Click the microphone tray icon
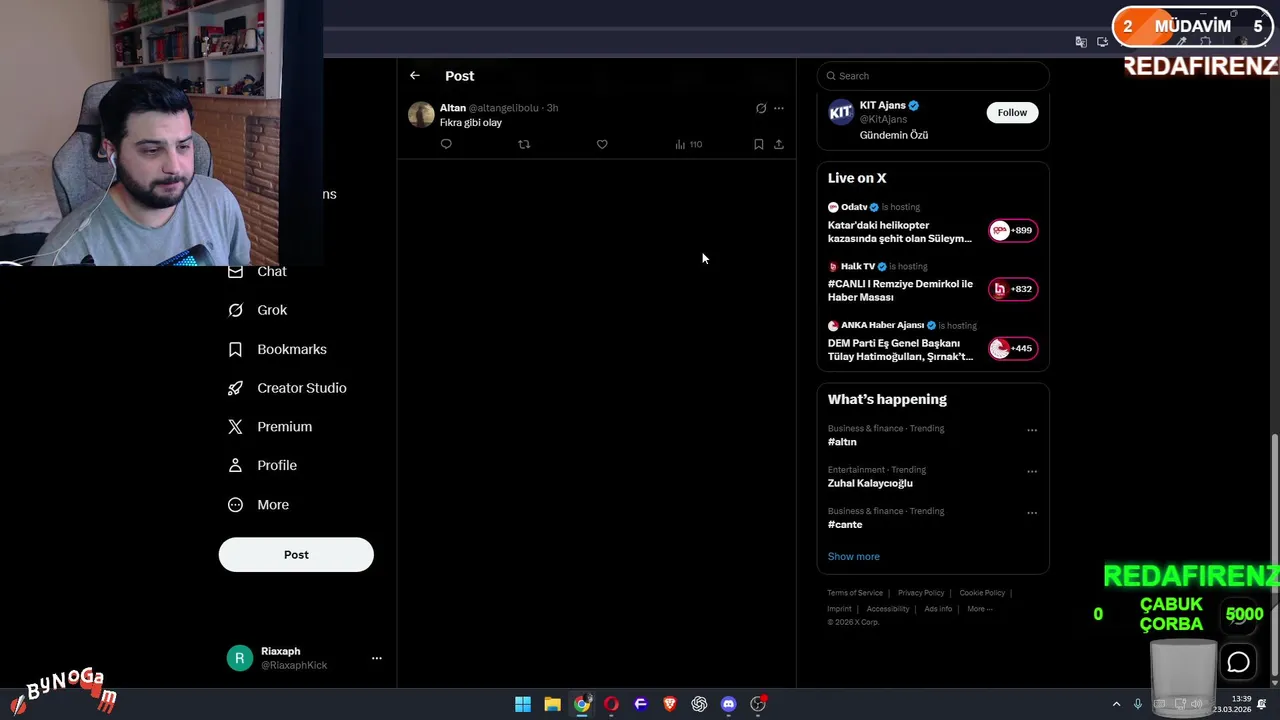This screenshot has width=1280, height=720. pos(1138,704)
